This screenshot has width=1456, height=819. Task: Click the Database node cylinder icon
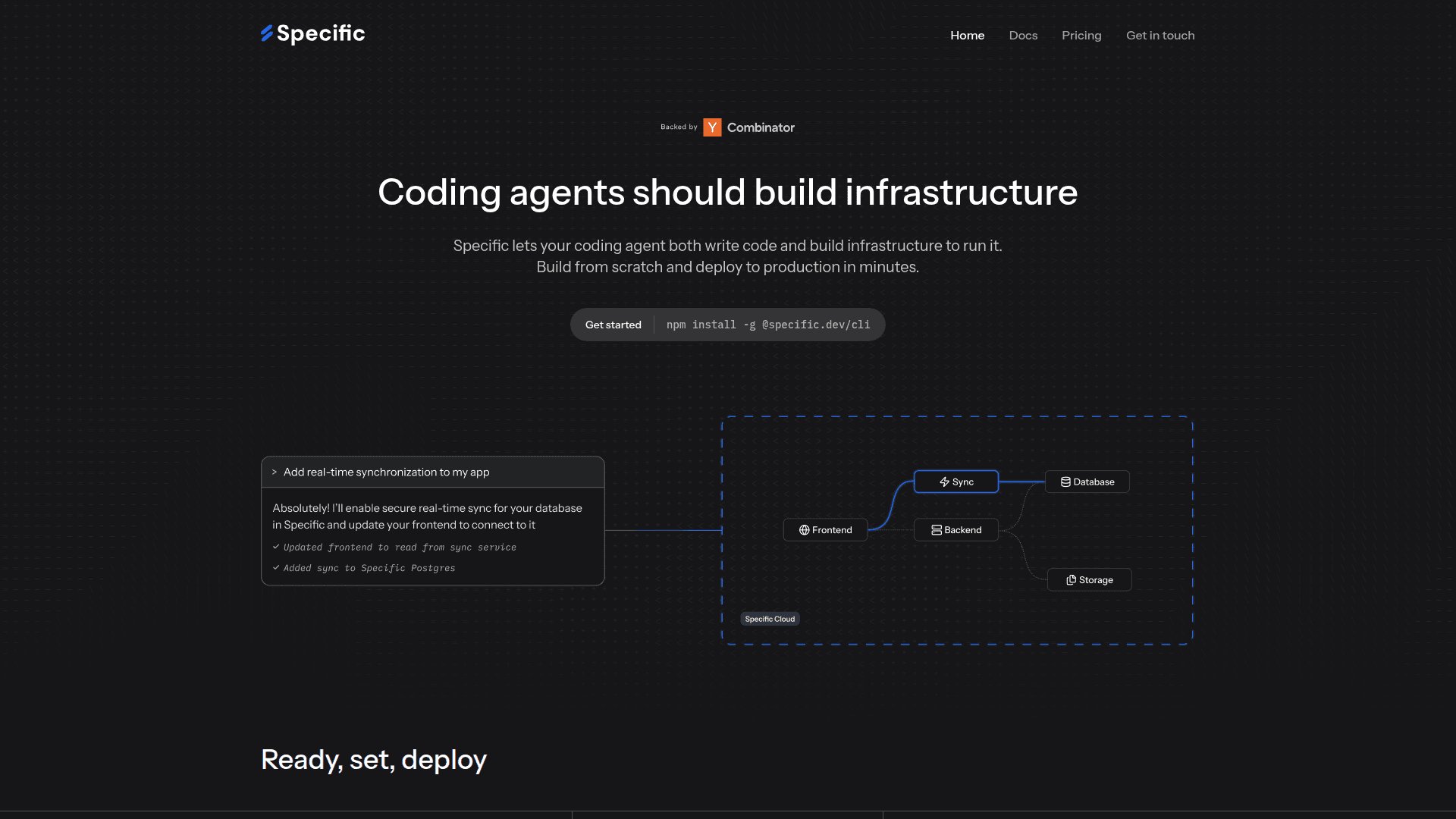point(1065,482)
